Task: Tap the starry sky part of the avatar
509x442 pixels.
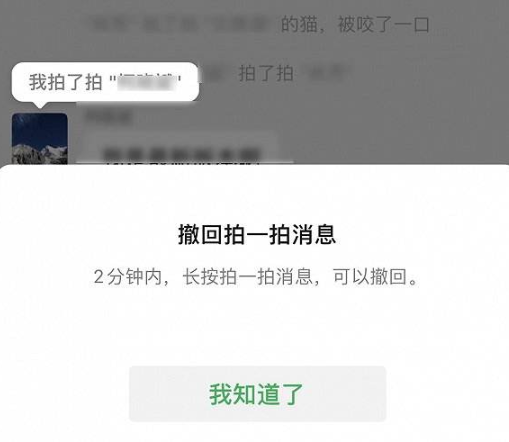Action: (x=40, y=128)
